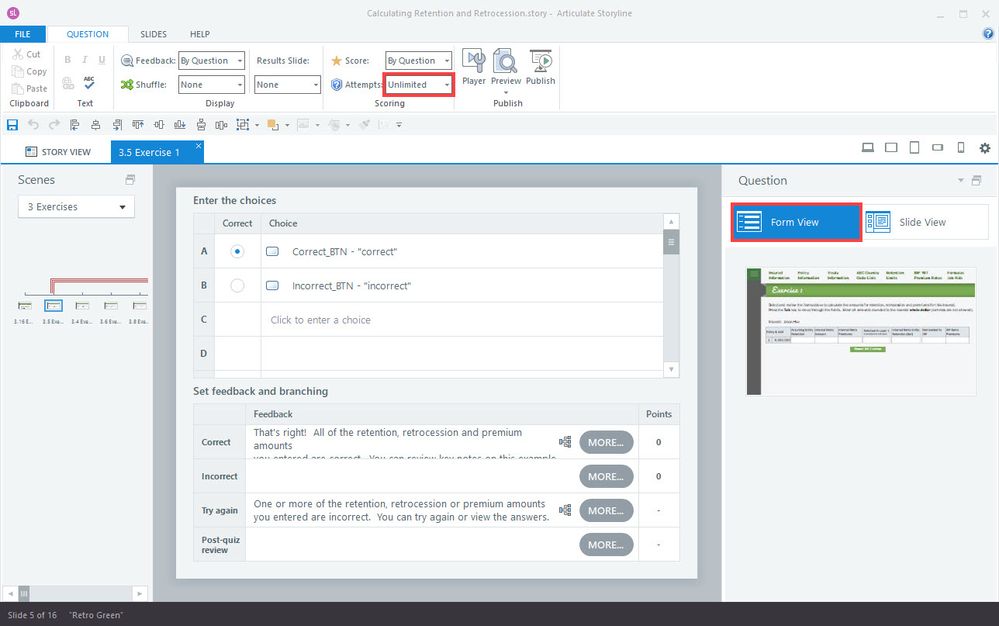The image size is (999, 626).
Task: Click the spell check ABC icon
Action: tap(89, 83)
